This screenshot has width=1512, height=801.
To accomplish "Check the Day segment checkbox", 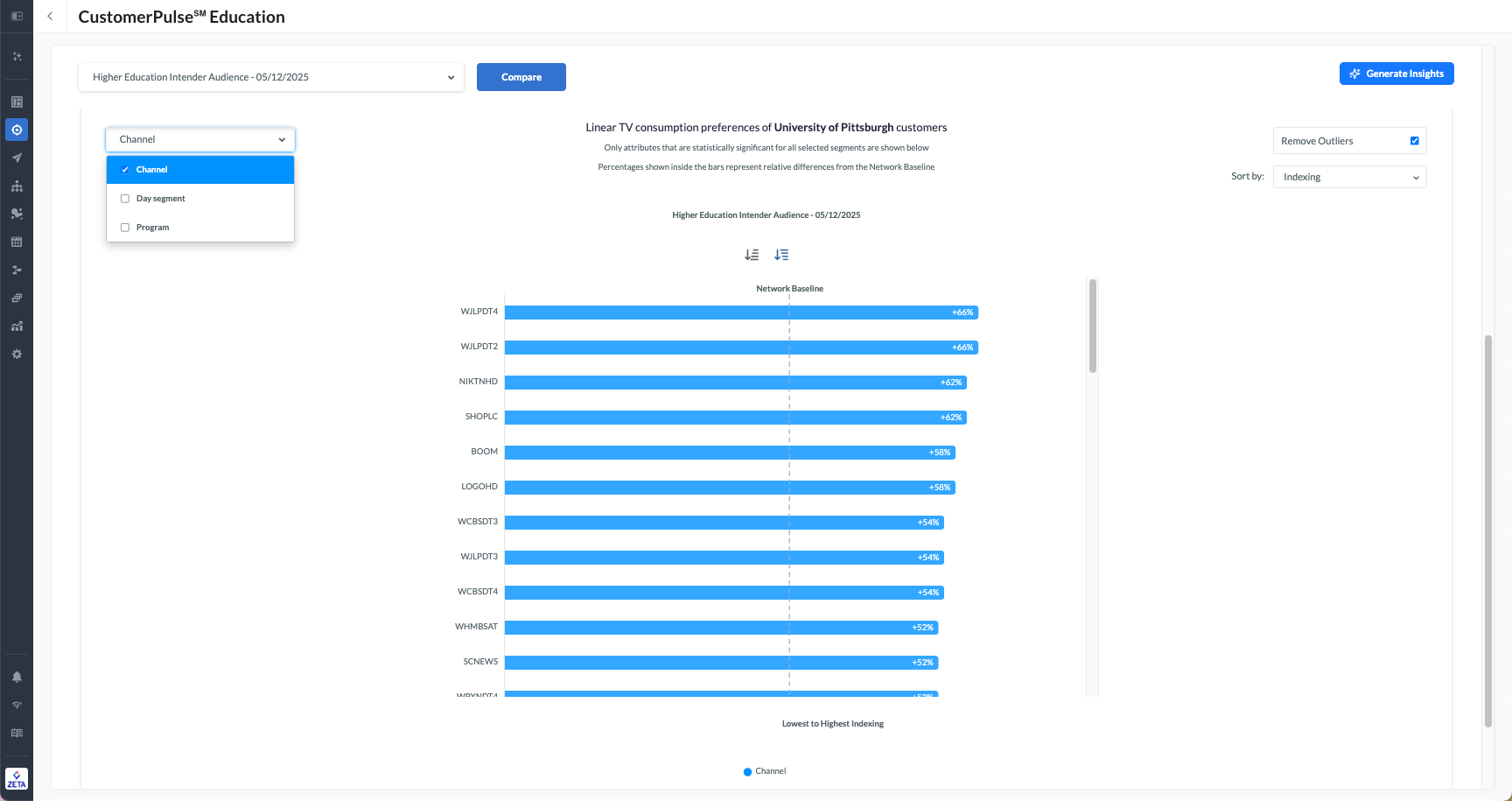I will tap(125, 199).
